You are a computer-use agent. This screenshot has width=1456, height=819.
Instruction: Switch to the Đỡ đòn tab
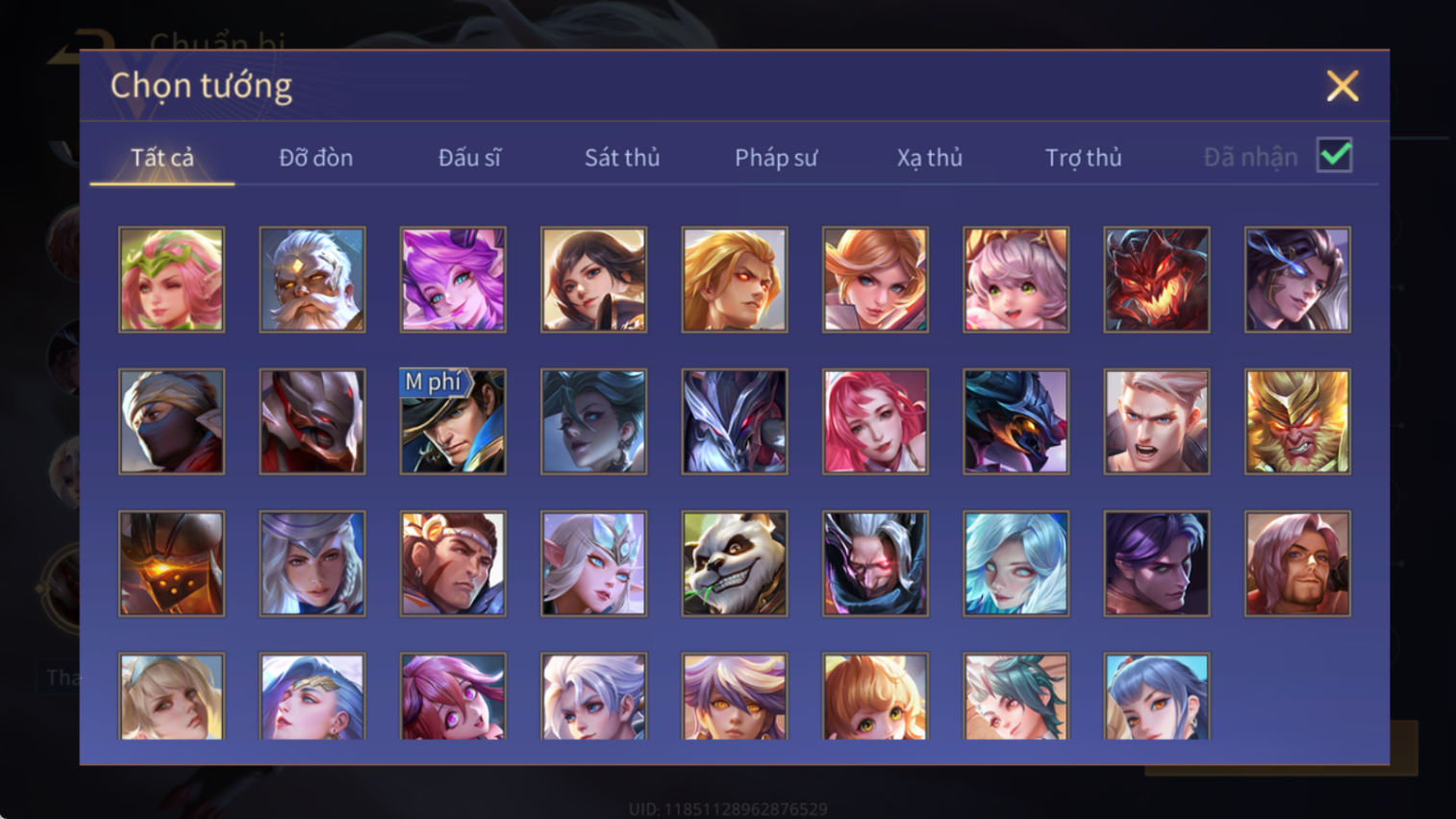315,158
